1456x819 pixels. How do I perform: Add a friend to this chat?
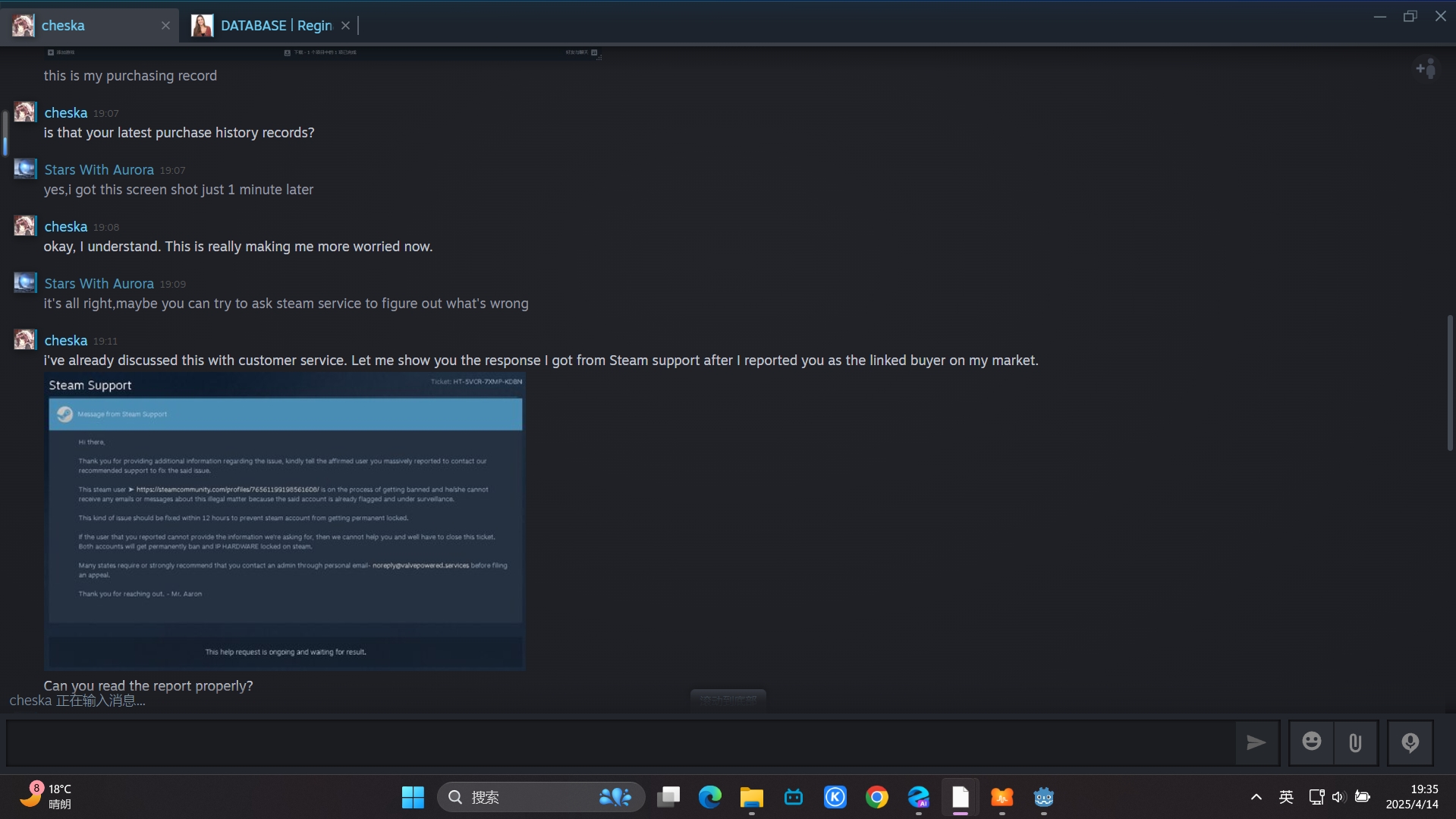tap(1426, 68)
